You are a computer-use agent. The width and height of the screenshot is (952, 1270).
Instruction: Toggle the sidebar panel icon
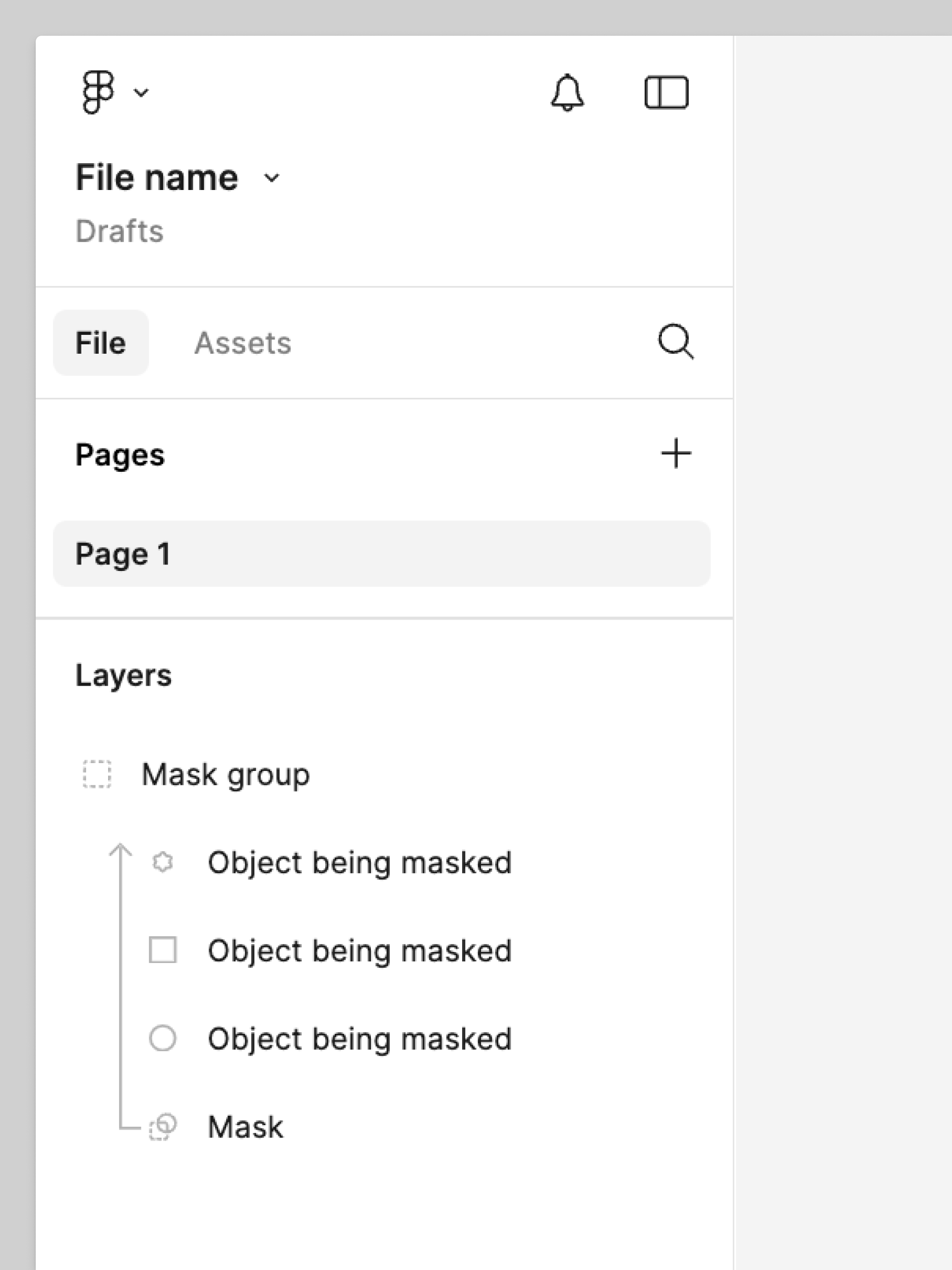coord(667,92)
